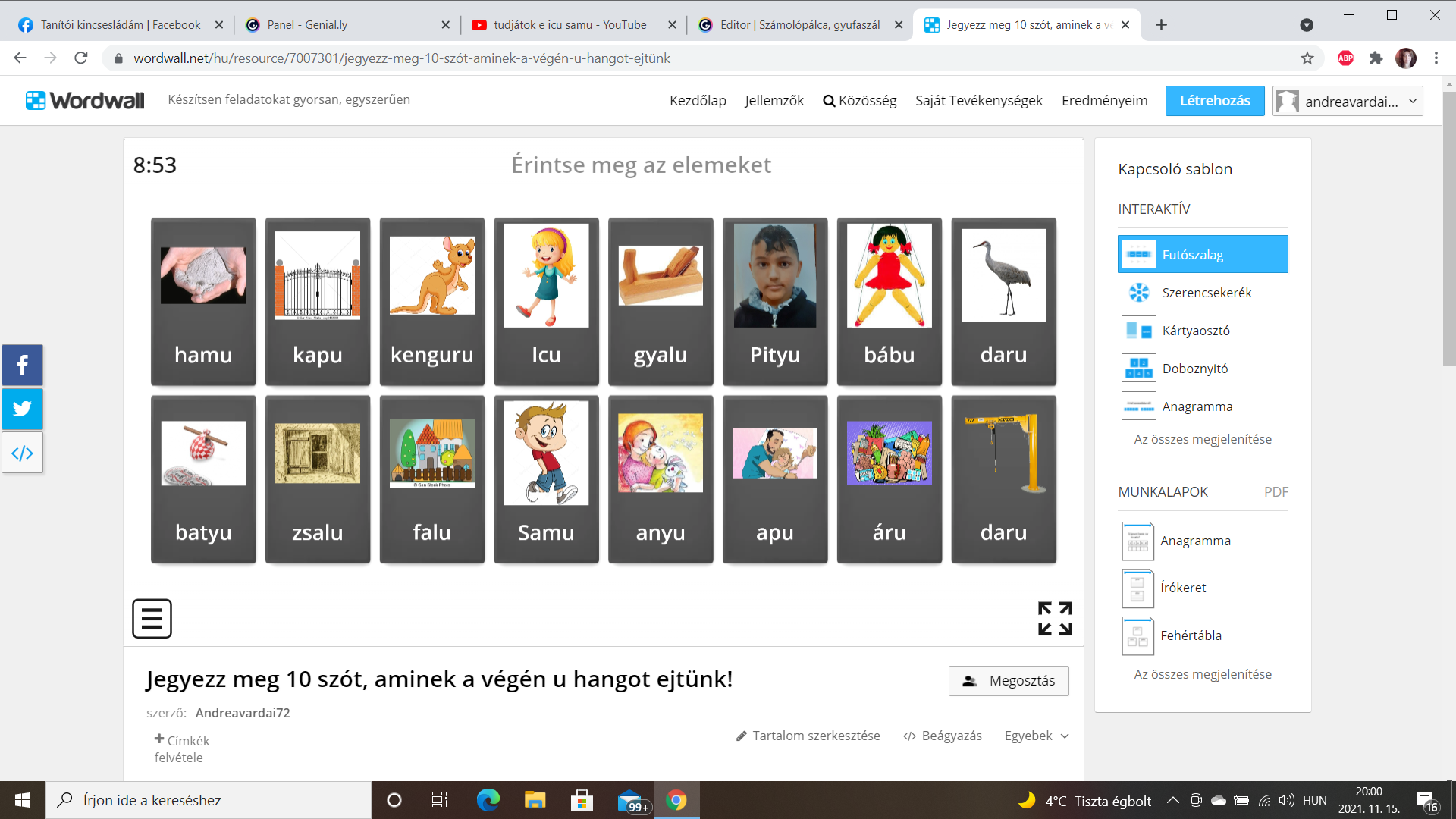Open the PDF worksheets link

pyautogui.click(x=1278, y=491)
